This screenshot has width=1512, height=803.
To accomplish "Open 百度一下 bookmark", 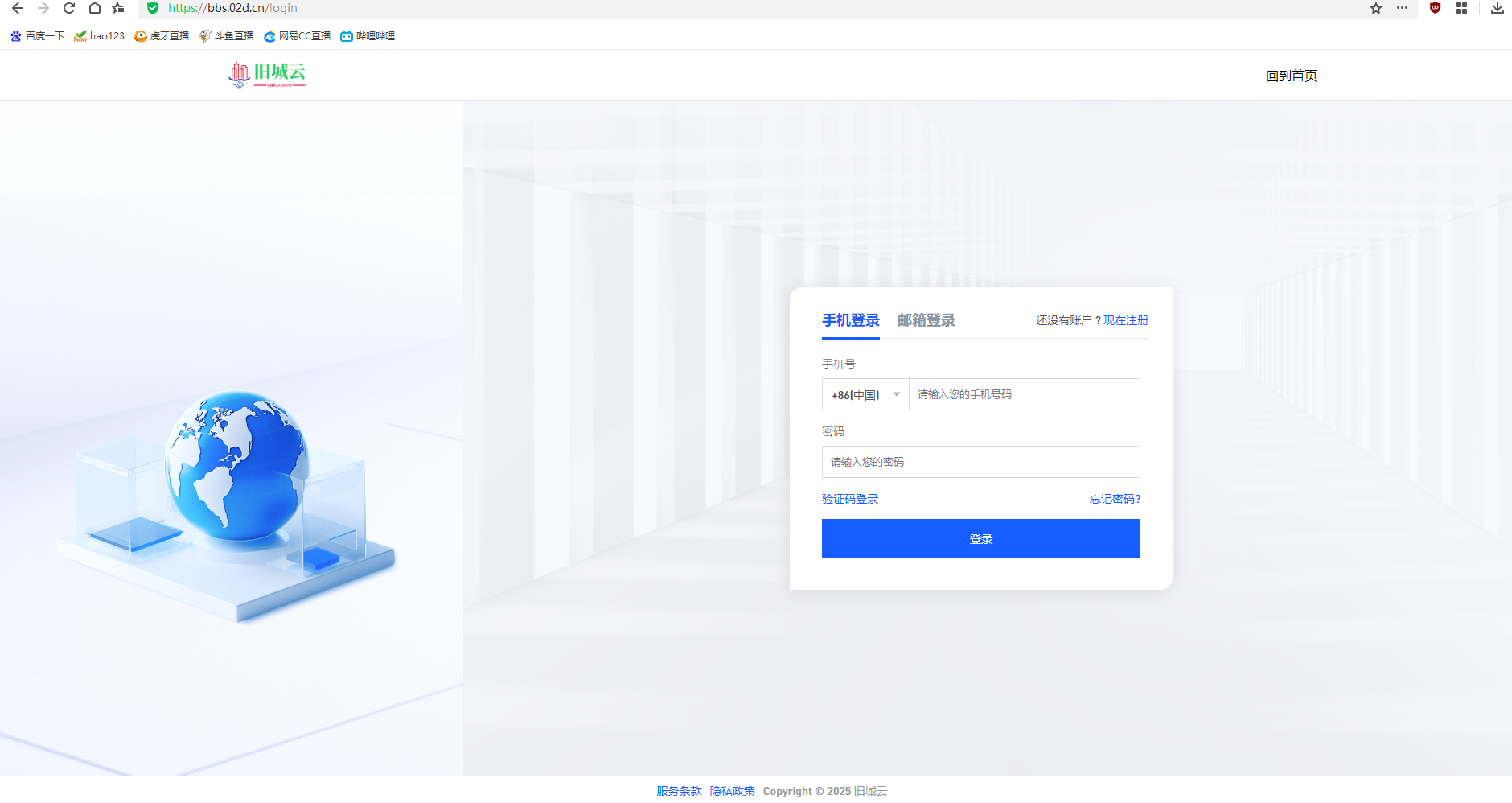I will pos(37,36).
